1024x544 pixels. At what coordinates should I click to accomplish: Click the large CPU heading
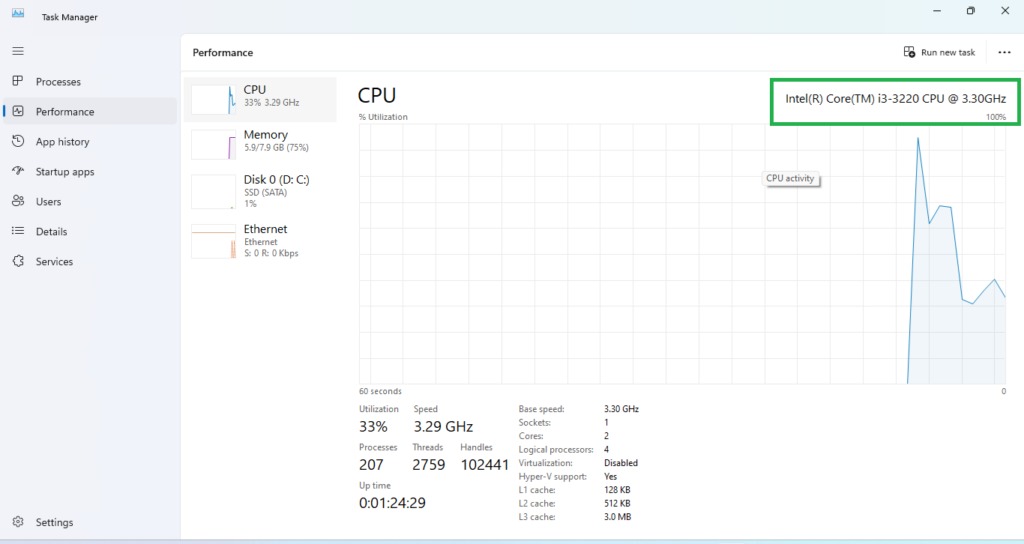coord(377,95)
